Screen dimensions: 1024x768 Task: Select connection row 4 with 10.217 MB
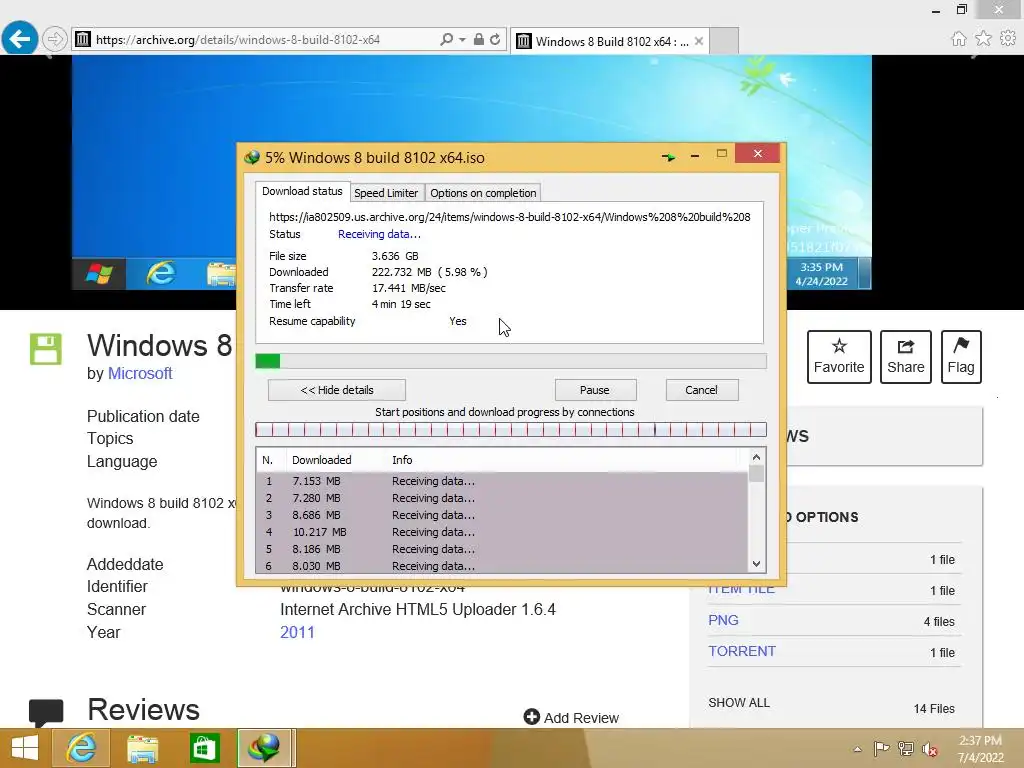coord(502,532)
